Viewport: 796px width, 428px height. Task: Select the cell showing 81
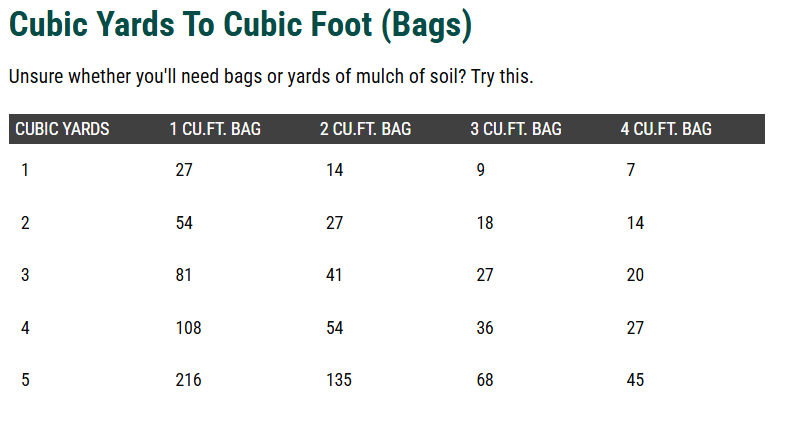184,275
